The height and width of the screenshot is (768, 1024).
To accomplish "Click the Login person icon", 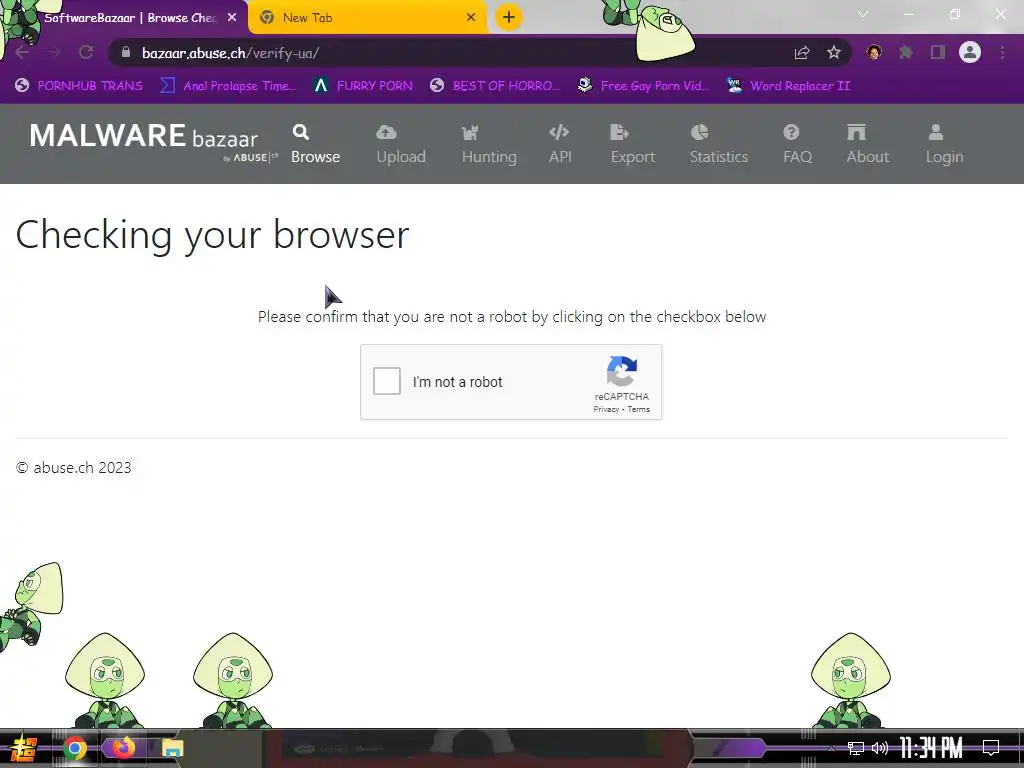I will coord(936,133).
